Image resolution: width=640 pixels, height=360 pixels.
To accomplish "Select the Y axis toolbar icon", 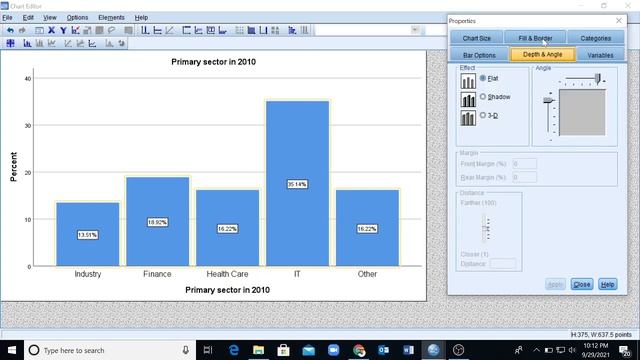I will pyautogui.click(x=63, y=30).
